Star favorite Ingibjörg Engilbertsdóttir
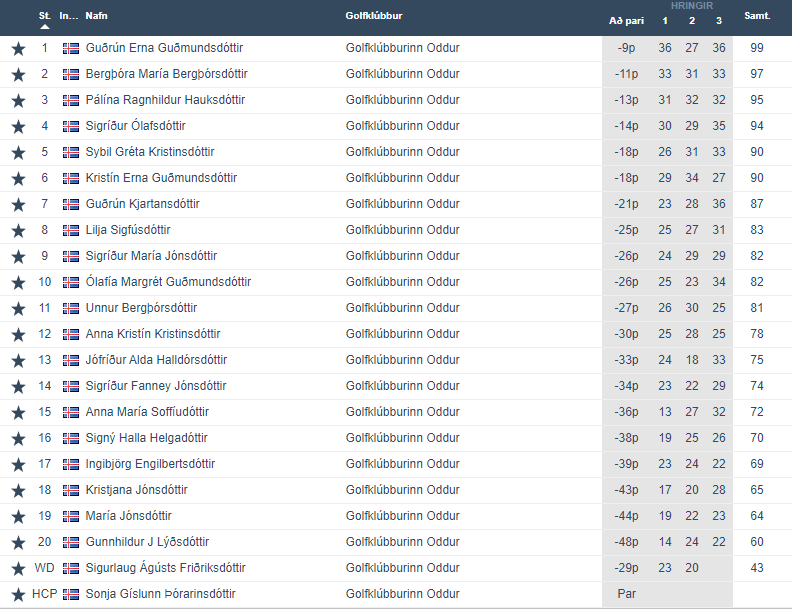The image size is (792, 609). 19,465
